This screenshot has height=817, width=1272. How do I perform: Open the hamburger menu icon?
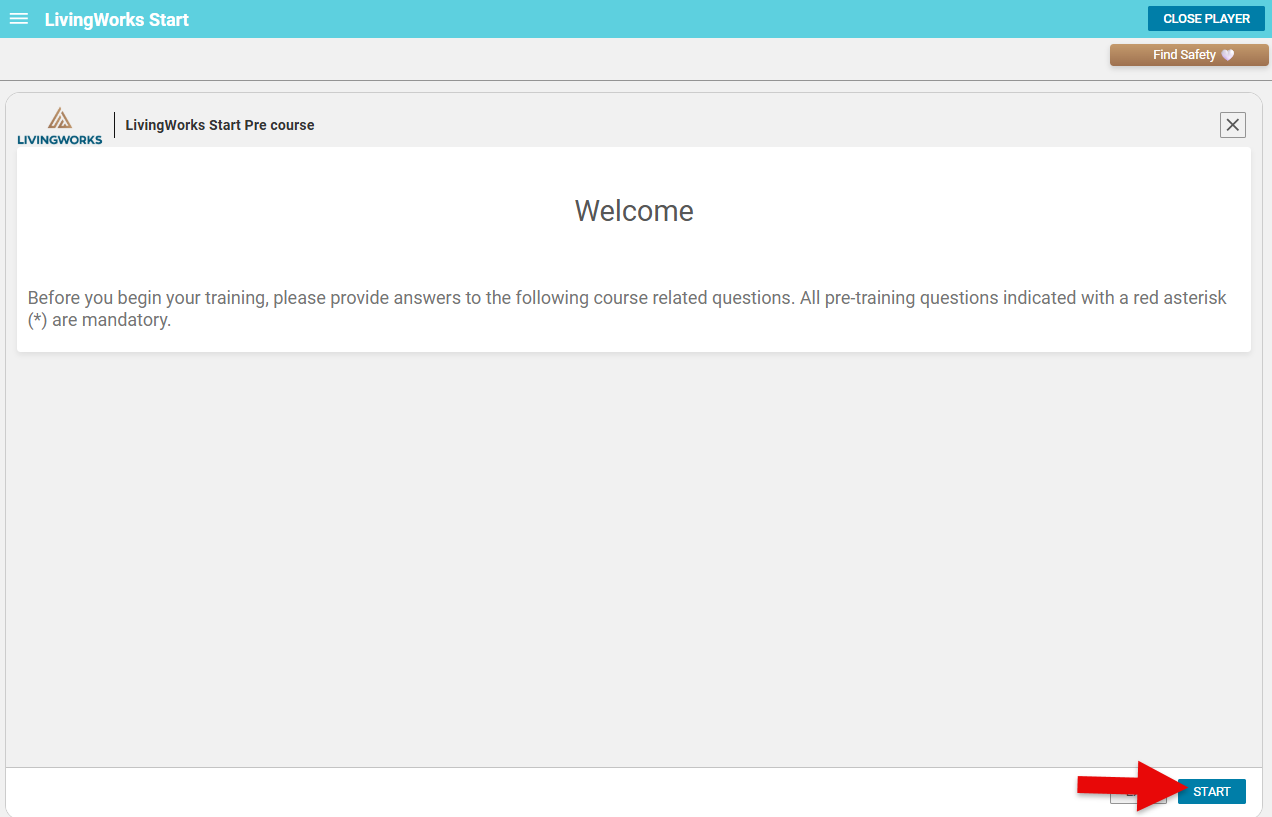[x=19, y=19]
